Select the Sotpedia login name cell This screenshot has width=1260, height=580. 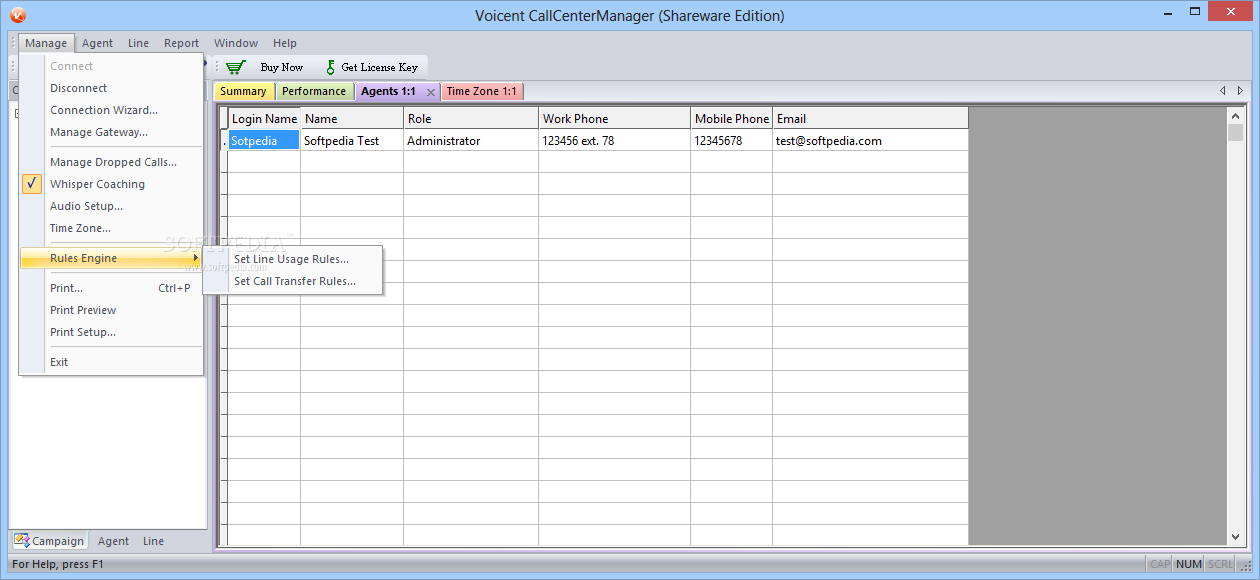pyautogui.click(x=264, y=141)
